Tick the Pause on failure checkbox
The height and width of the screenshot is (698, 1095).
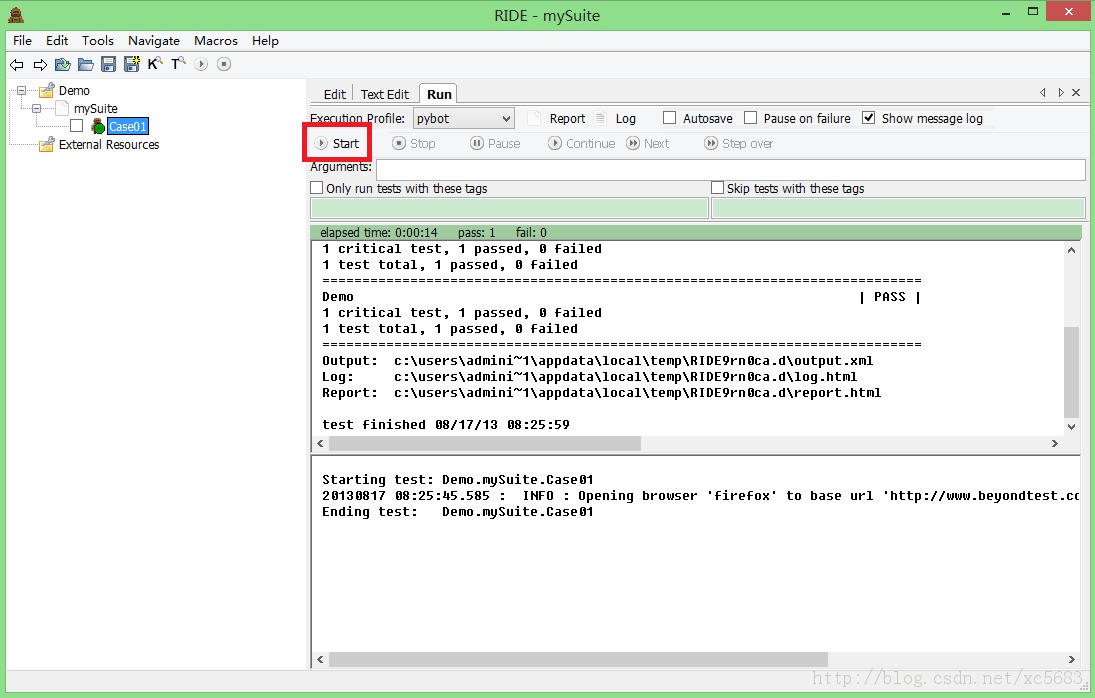(751, 118)
